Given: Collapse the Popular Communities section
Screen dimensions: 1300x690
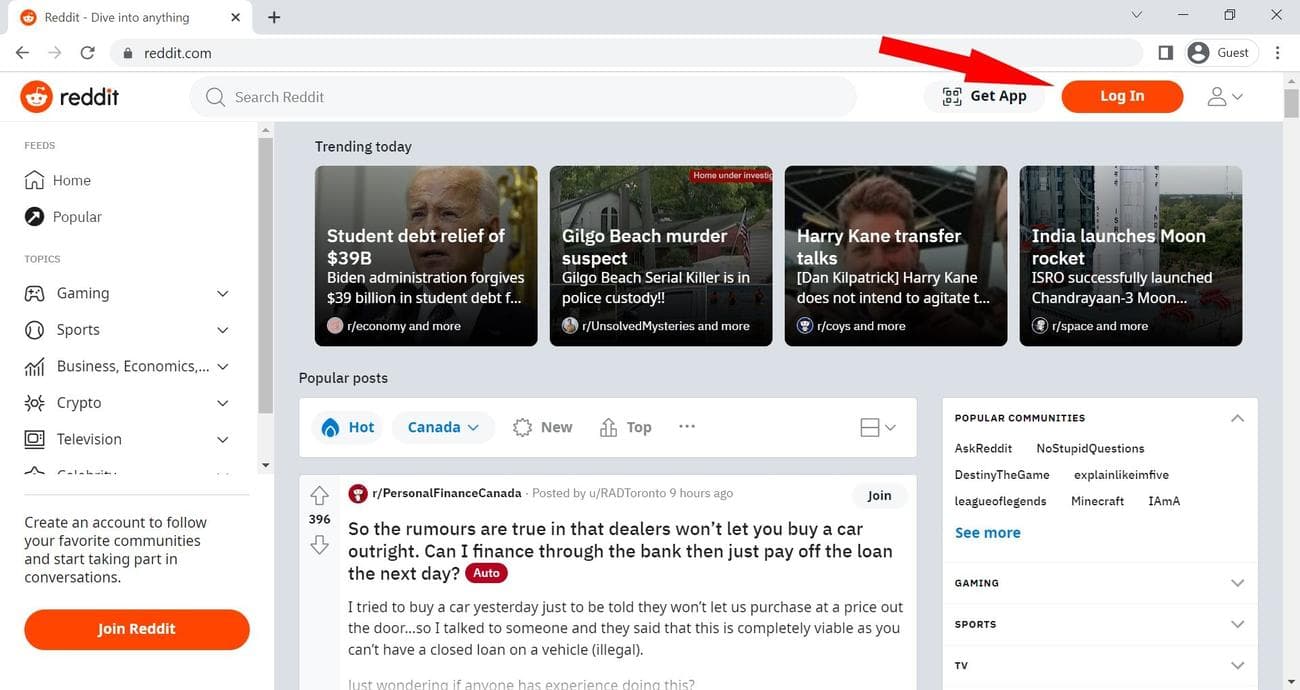Looking at the screenshot, I should click(1237, 418).
